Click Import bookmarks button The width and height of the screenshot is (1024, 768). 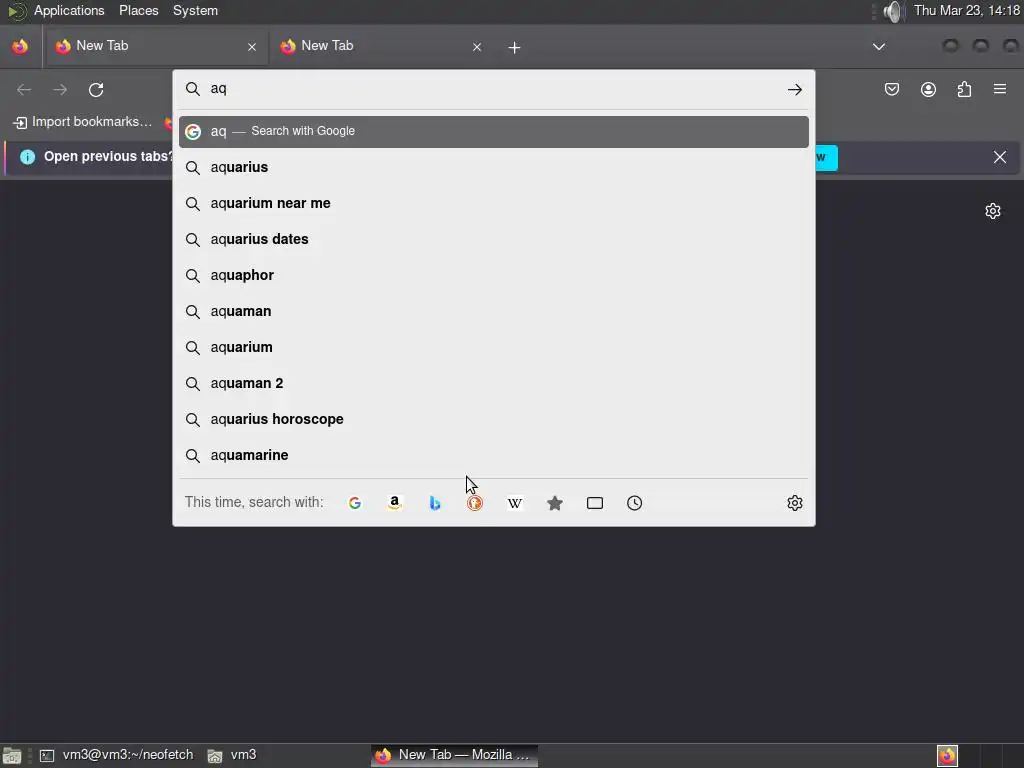pyautogui.click(x=82, y=122)
